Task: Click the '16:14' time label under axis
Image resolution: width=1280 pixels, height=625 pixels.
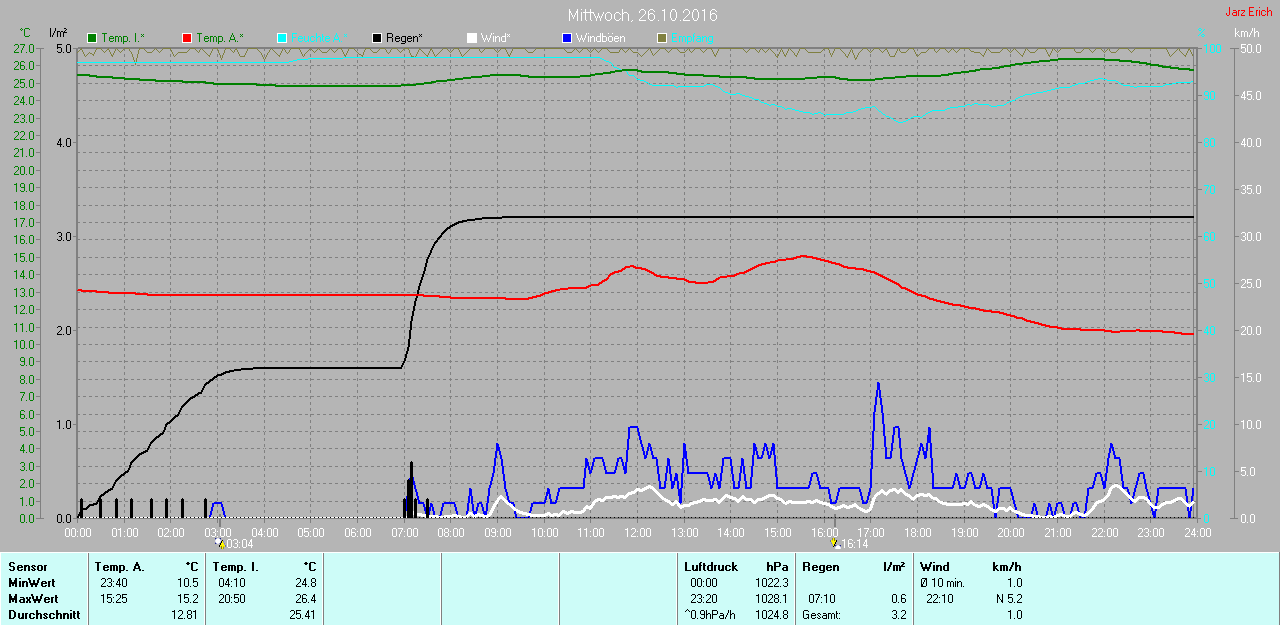Action: [856, 544]
